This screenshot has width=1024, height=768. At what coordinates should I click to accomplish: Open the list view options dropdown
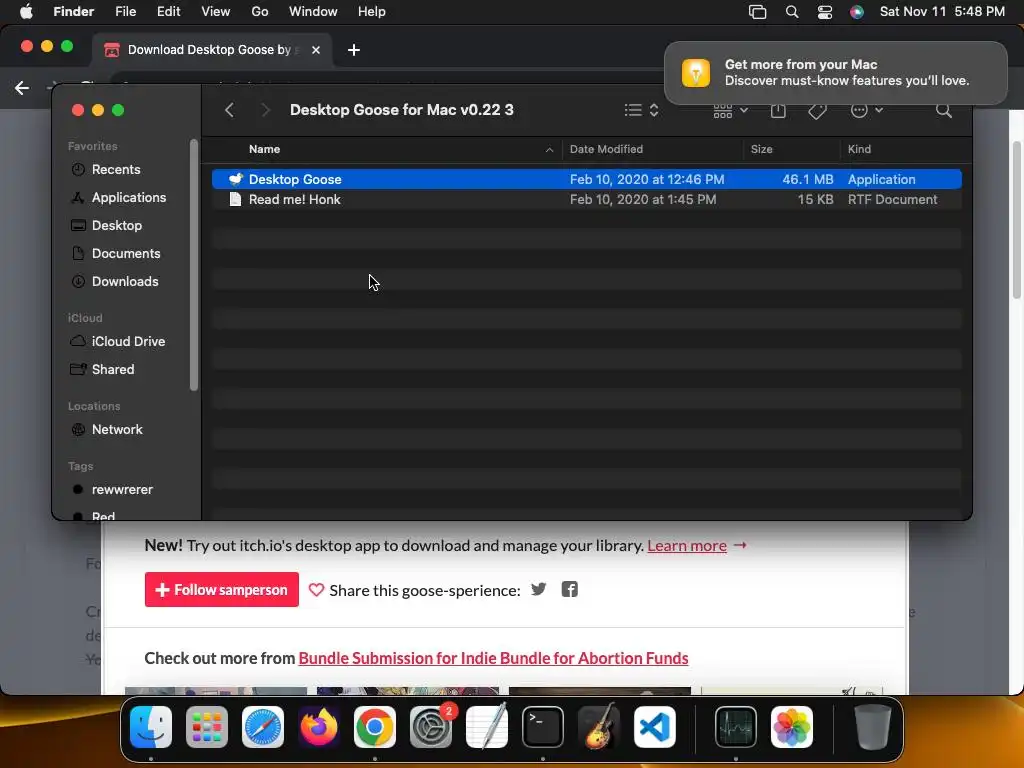pos(641,110)
